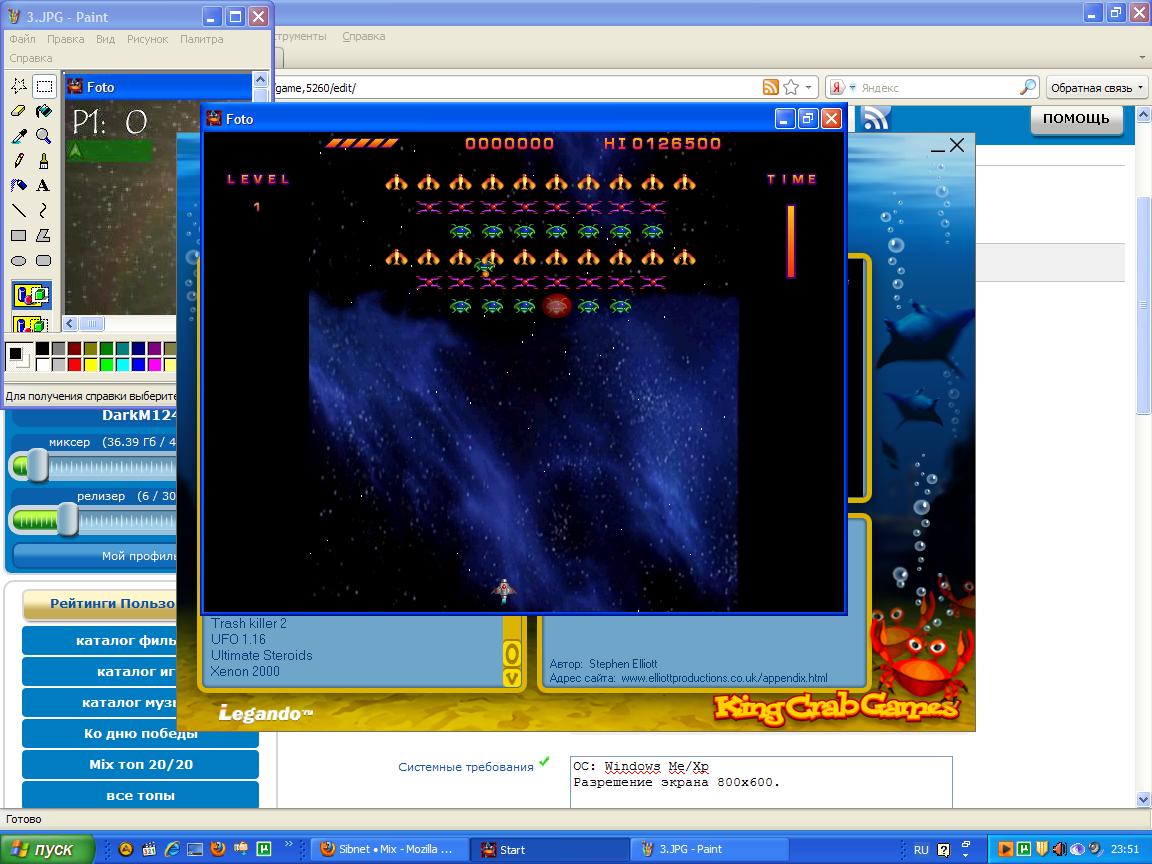
Task: Click the Системные требования text area
Action: (761, 782)
